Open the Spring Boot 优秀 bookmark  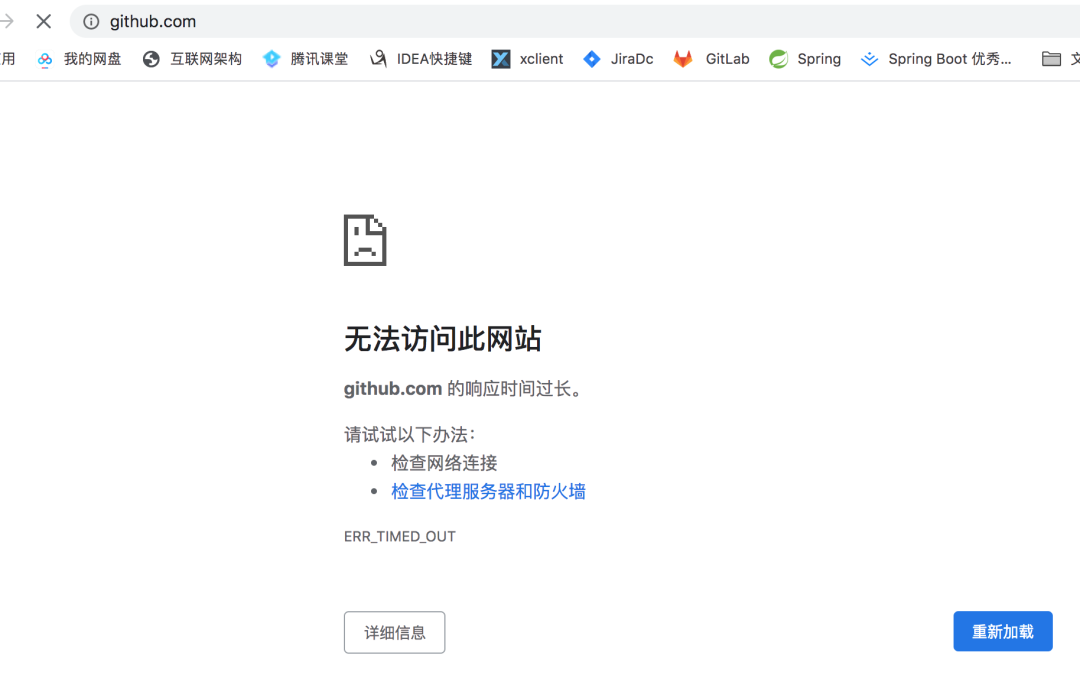click(x=936, y=58)
